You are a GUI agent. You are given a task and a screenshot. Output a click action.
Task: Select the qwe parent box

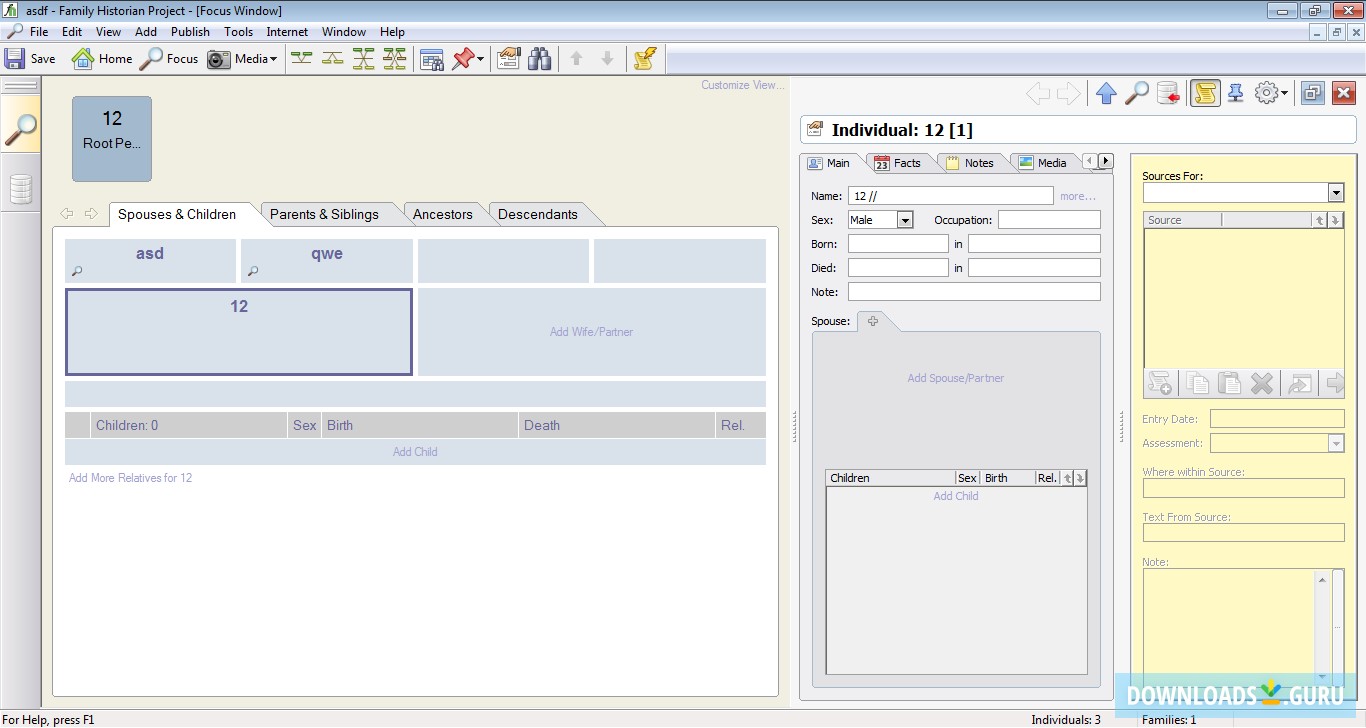point(327,261)
